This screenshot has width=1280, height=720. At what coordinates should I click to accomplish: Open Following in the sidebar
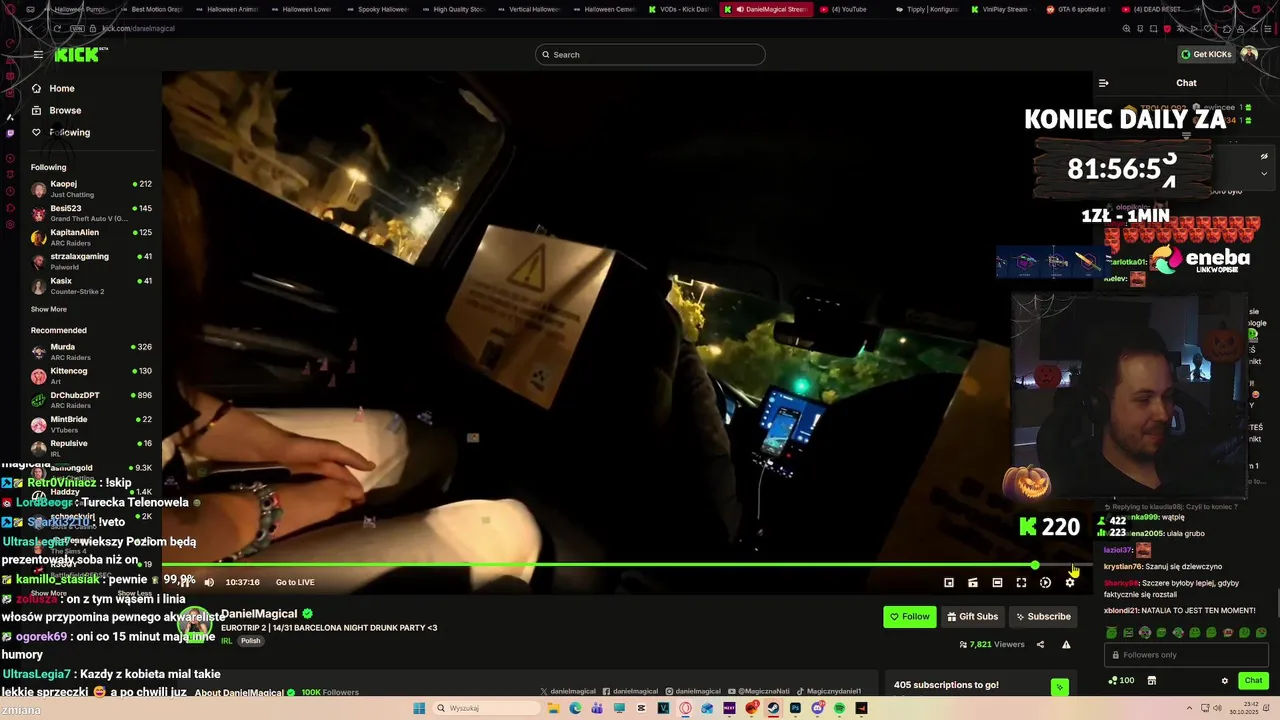pos(69,132)
